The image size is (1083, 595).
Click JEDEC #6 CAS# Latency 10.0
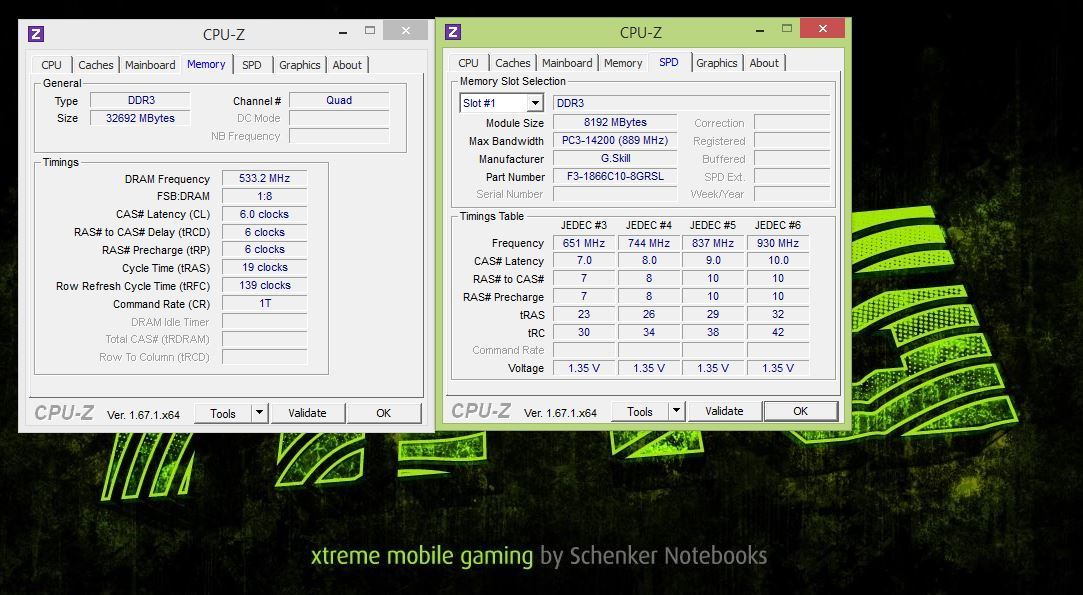pos(778,261)
